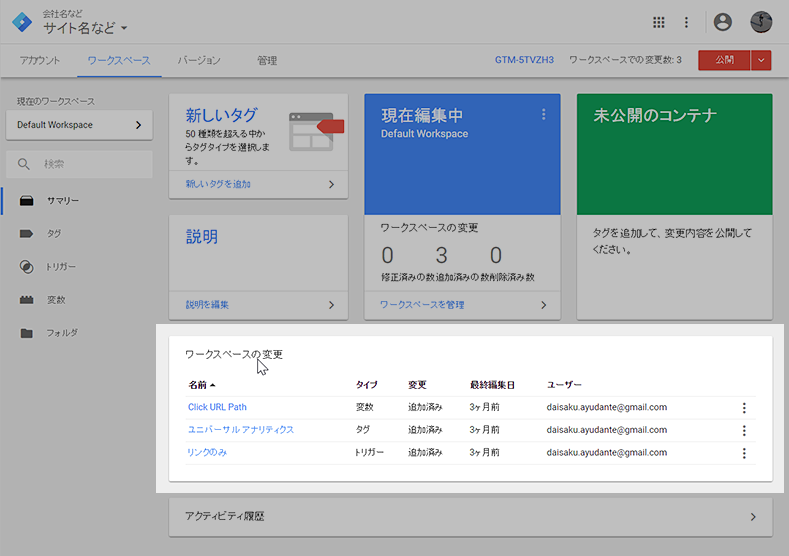
Task: Click the chevron beside 新しいタグを追加
Action: pyautogui.click(x=331, y=184)
